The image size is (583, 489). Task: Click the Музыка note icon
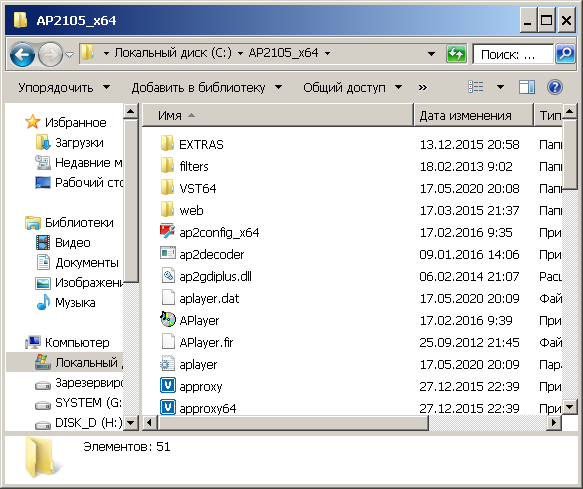point(43,302)
